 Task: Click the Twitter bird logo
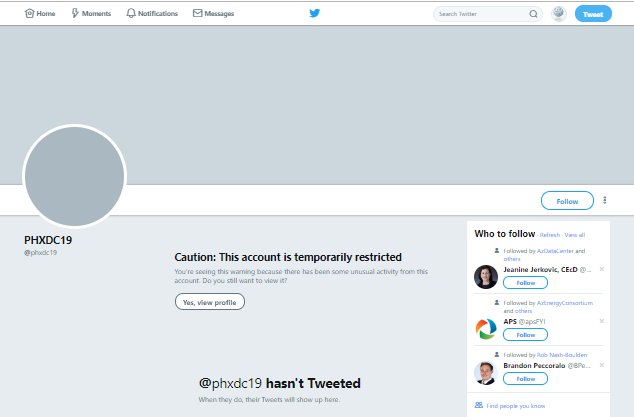point(315,13)
